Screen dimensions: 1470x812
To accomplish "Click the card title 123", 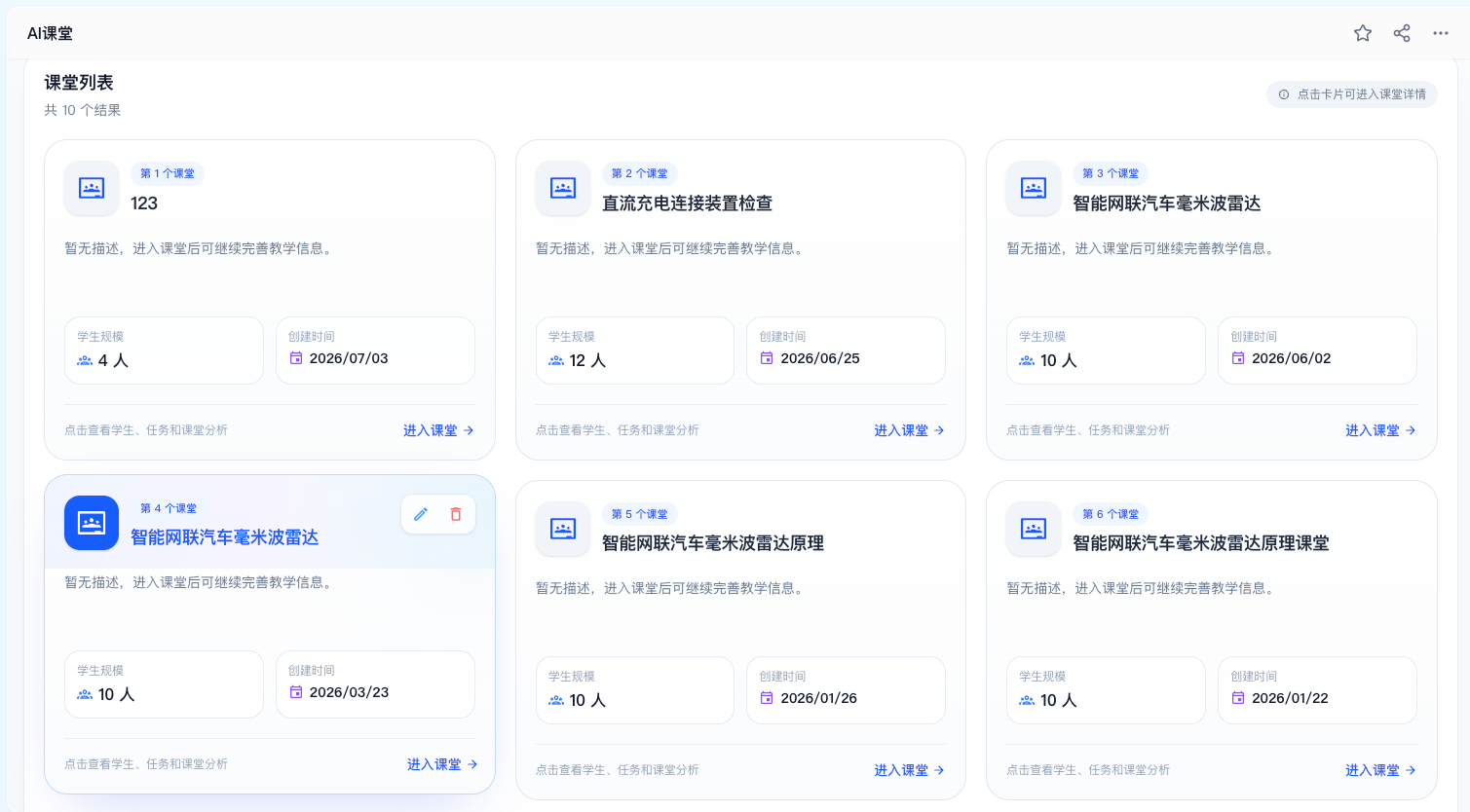I will coord(144,203).
